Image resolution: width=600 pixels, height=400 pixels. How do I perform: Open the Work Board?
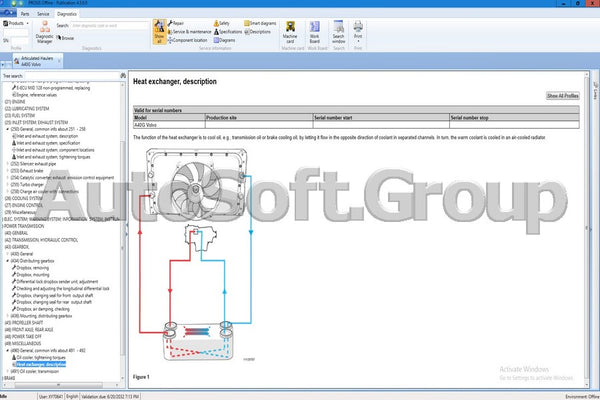coord(315,32)
